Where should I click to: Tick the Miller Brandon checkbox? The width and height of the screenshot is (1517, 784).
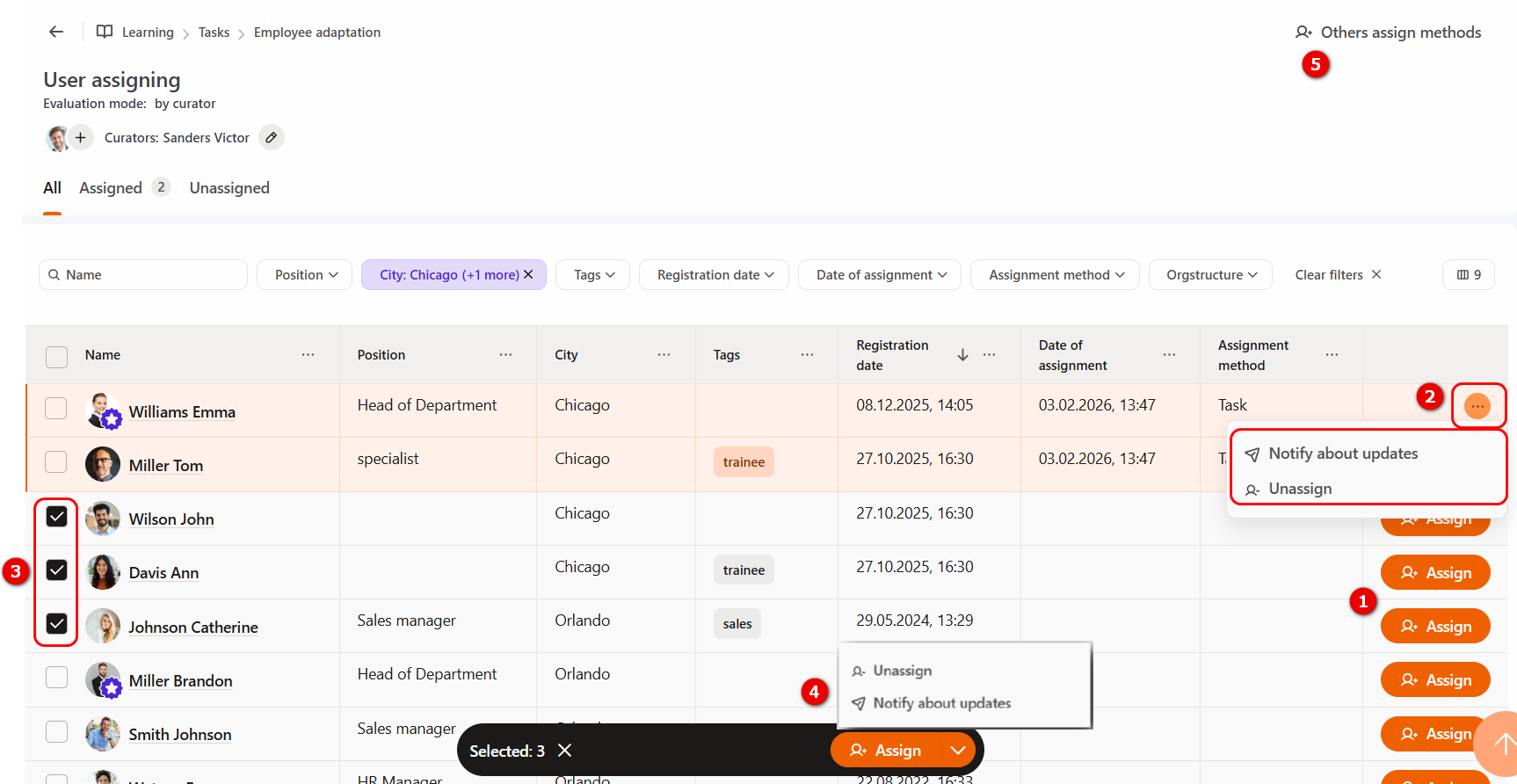(x=56, y=678)
